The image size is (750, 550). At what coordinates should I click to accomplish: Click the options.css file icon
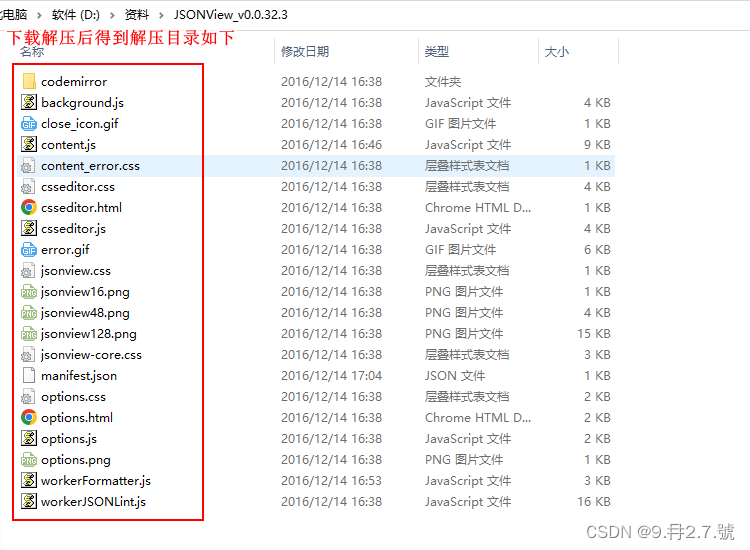(29, 397)
